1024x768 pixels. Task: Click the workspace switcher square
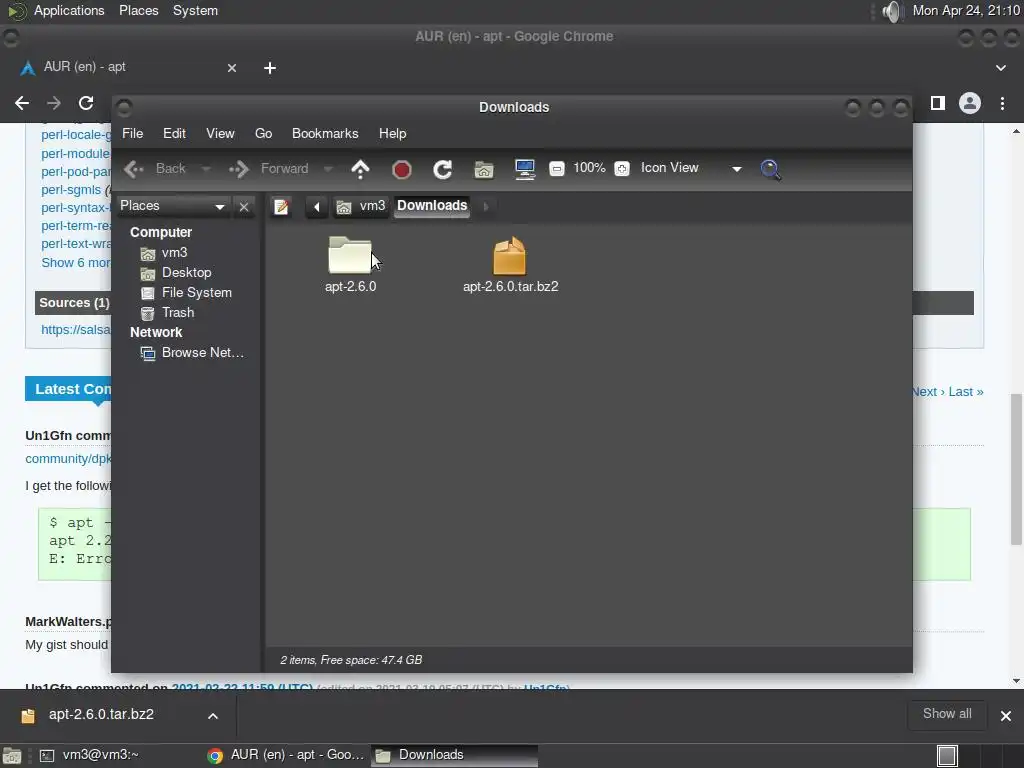(947, 756)
